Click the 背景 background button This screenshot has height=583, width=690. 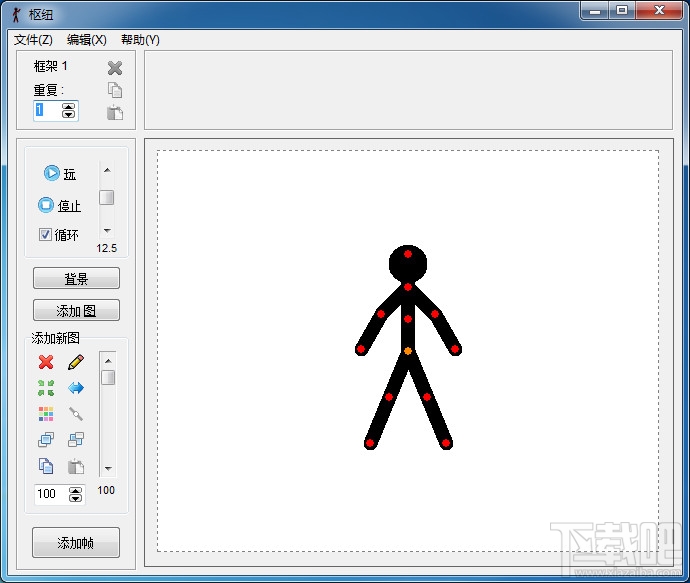tap(76, 278)
